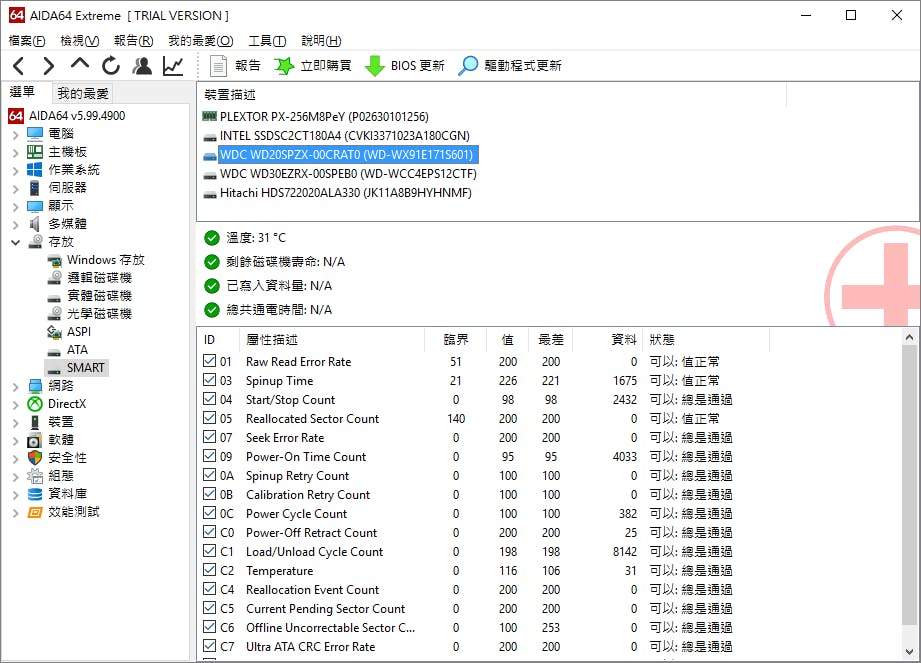The image size is (921, 663).
Task: Click the forward navigation arrow icon
Action: tap(48, 66)
